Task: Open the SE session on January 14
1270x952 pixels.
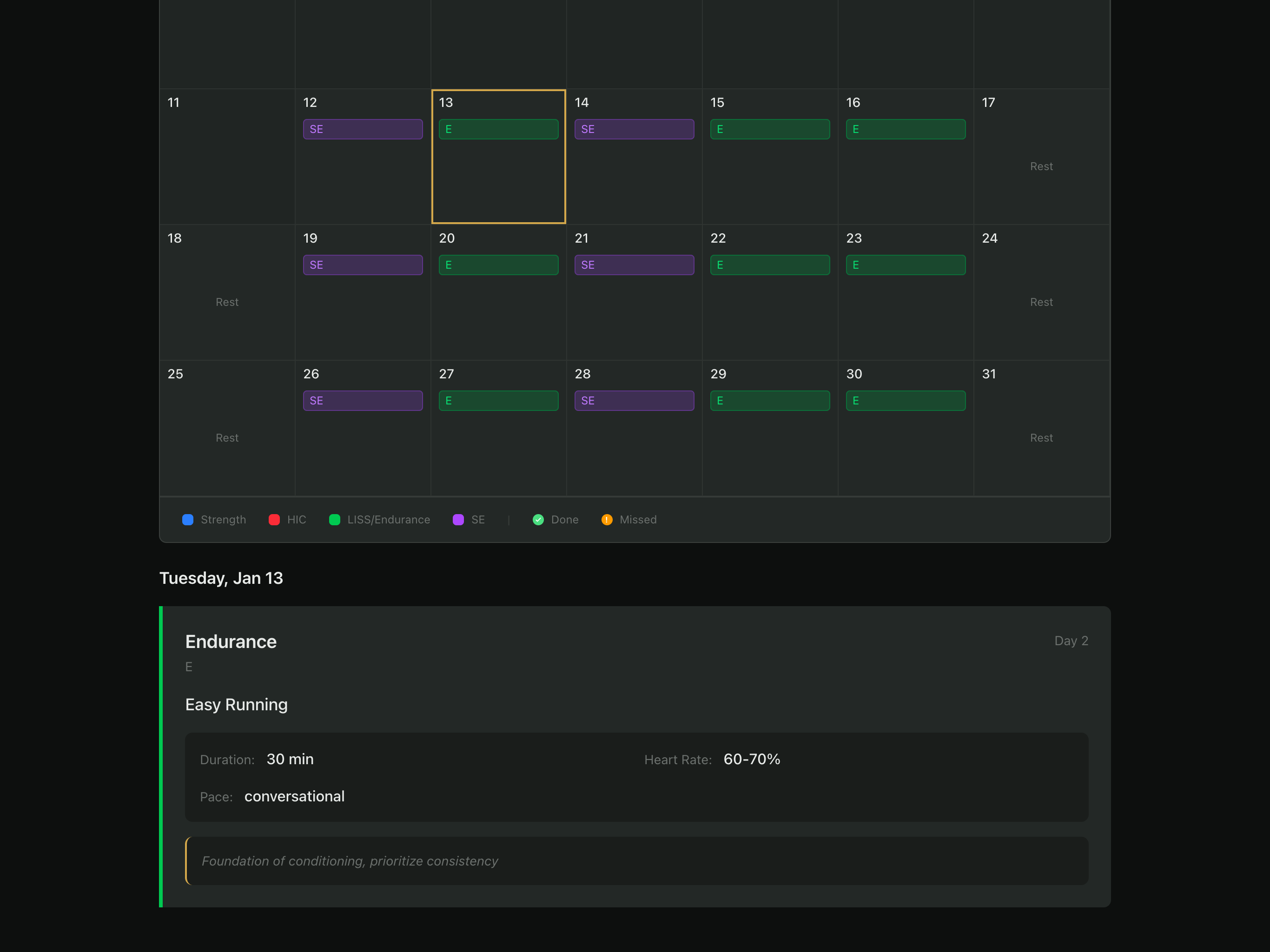Action: click(x=634, y=129)
